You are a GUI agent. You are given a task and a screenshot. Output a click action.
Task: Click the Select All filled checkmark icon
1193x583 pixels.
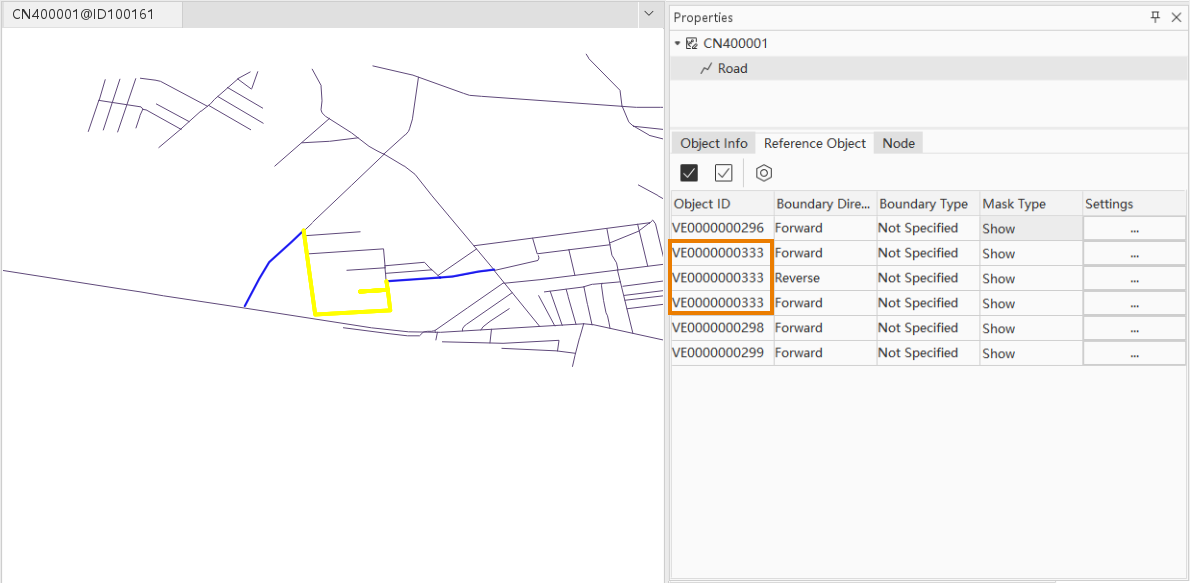click(689, 173)
